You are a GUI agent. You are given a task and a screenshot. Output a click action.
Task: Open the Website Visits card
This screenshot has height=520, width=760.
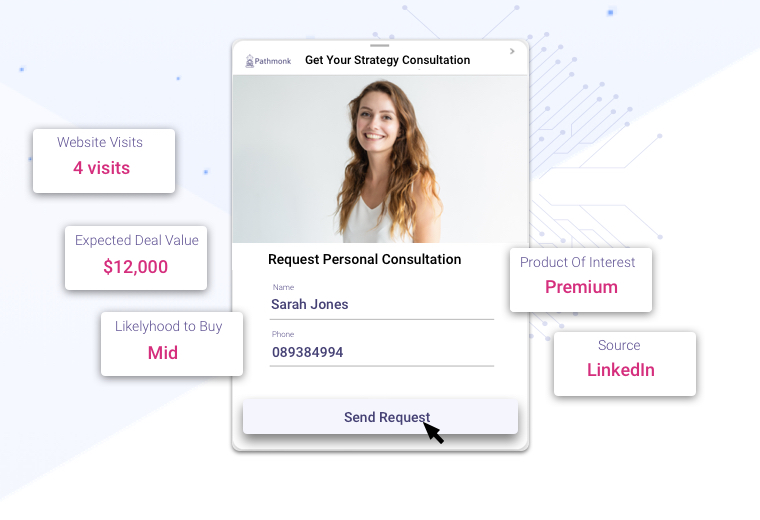click(x=104, y=161)
